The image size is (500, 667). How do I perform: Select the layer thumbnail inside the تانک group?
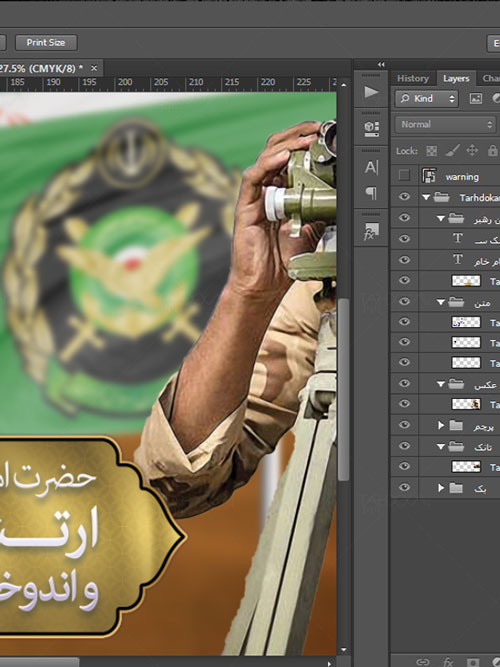pos(466,467)
